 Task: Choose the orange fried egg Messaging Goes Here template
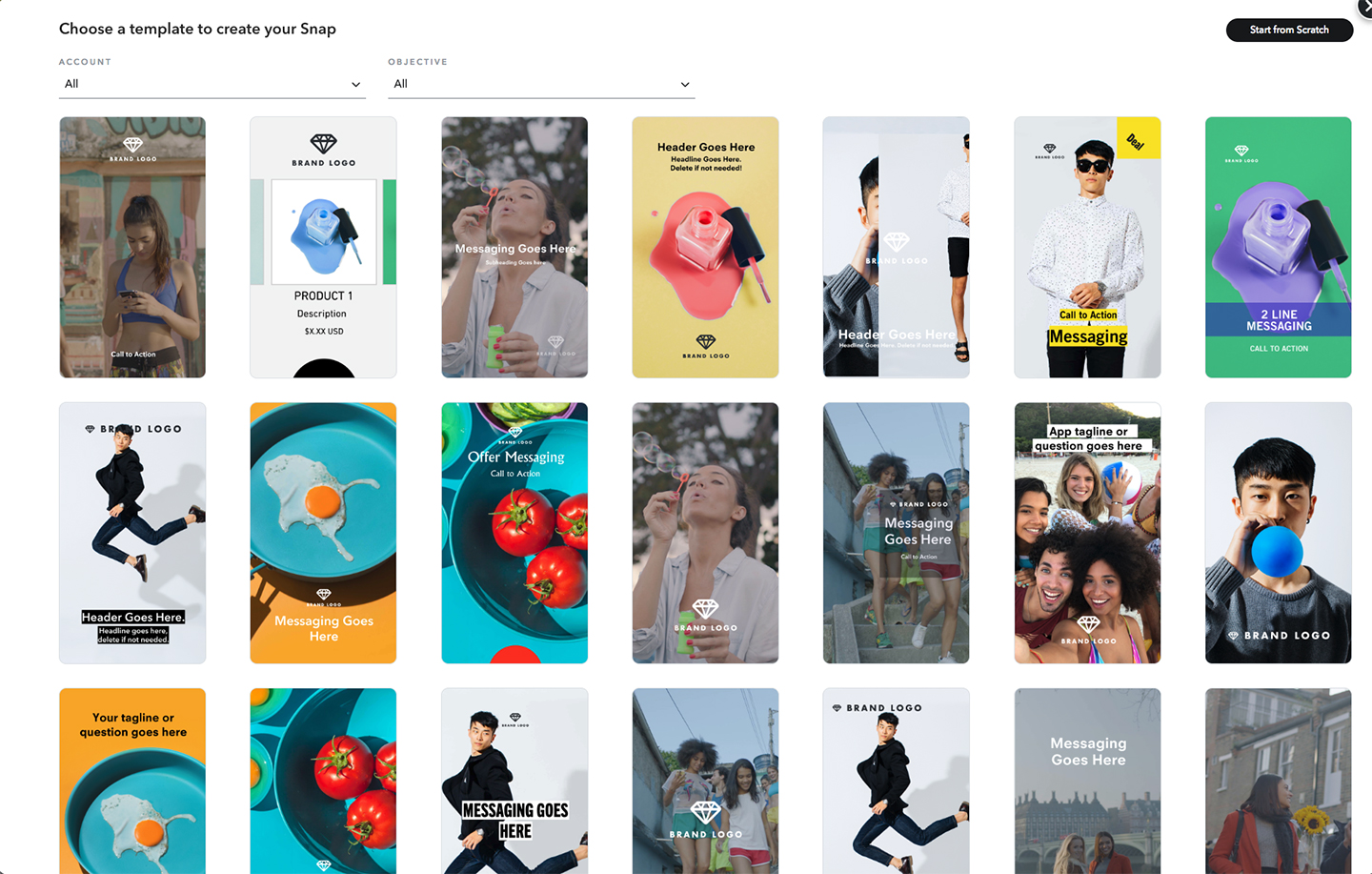click(x=323, y=533)
